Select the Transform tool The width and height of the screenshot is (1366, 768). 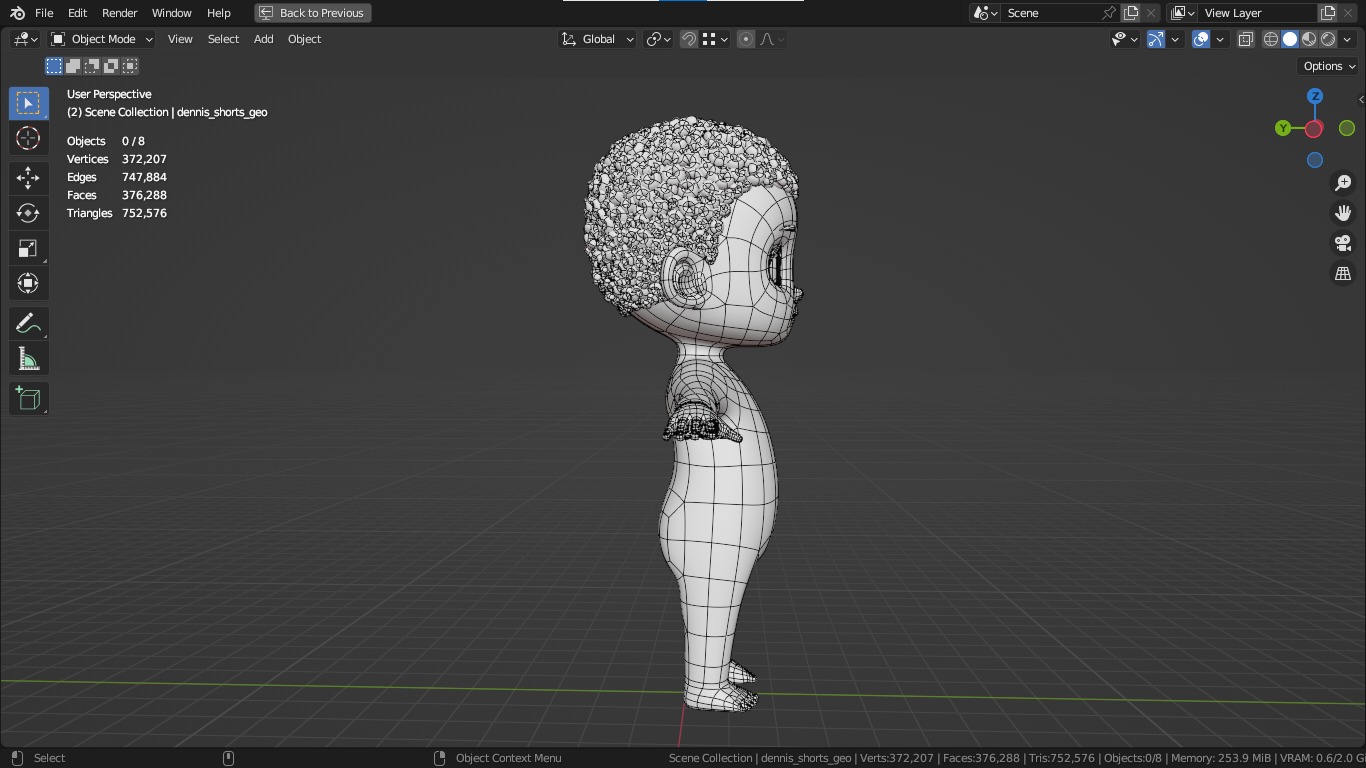pyautogui.click(x=28, y=283)
